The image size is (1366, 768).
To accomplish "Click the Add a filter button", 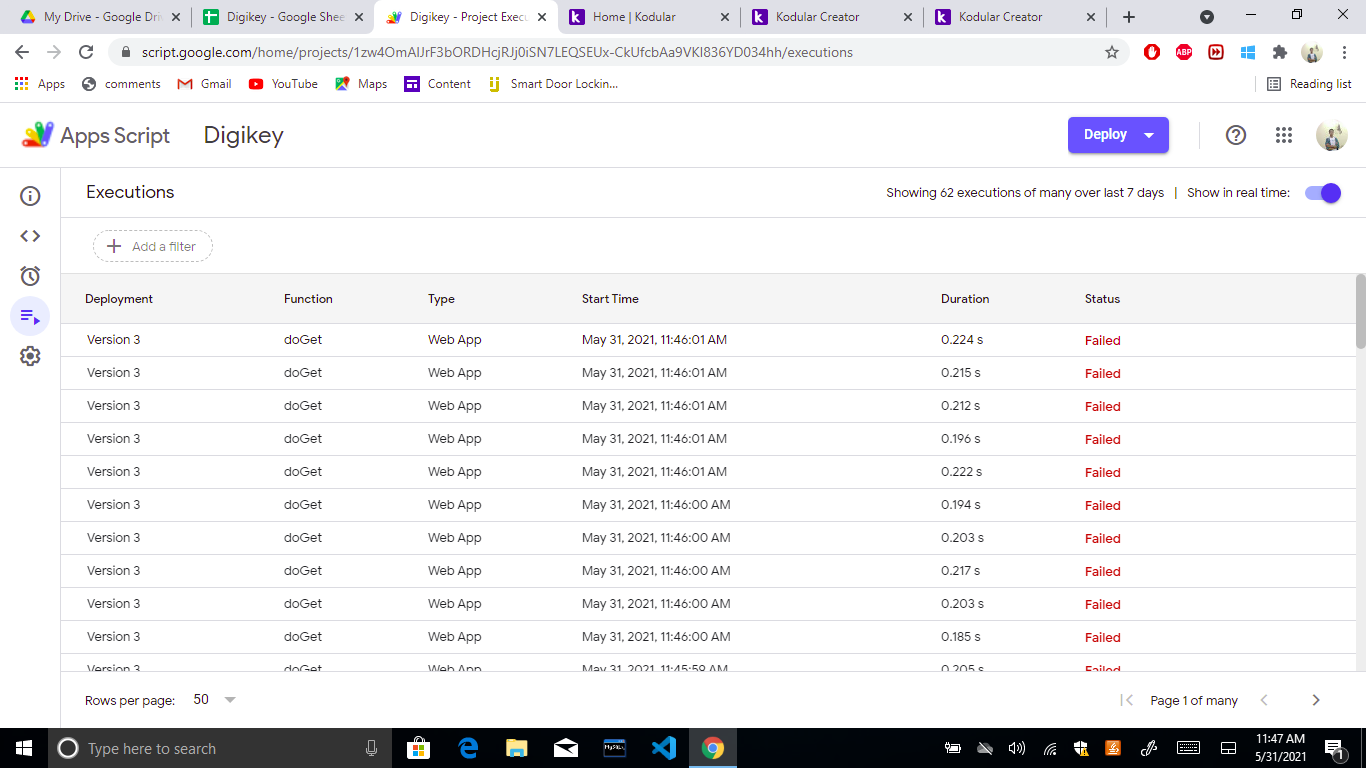I will [152, 246].
